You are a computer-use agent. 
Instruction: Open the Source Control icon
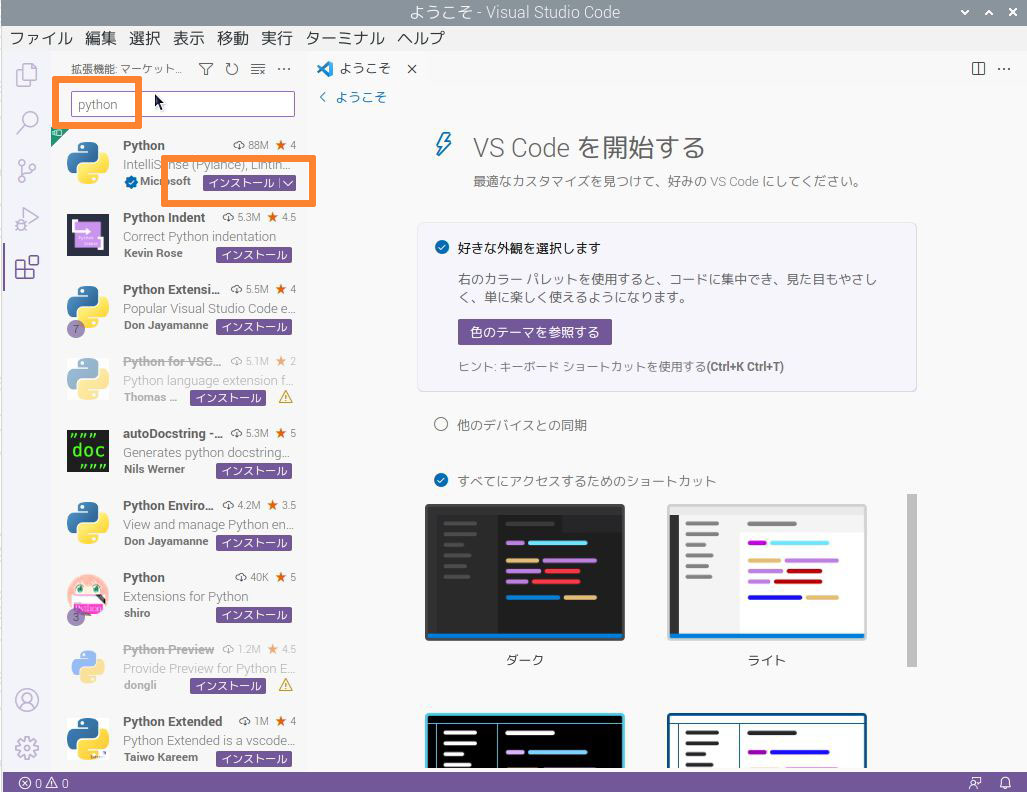pyautogui.click(x=26, y=170)
